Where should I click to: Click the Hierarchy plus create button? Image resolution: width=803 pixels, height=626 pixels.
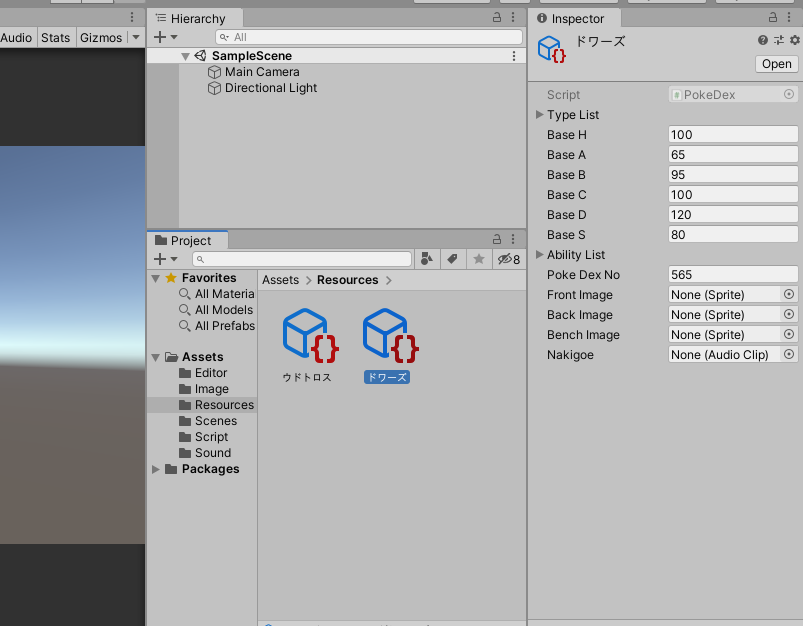pyautogui.click(x=160, y=37)
